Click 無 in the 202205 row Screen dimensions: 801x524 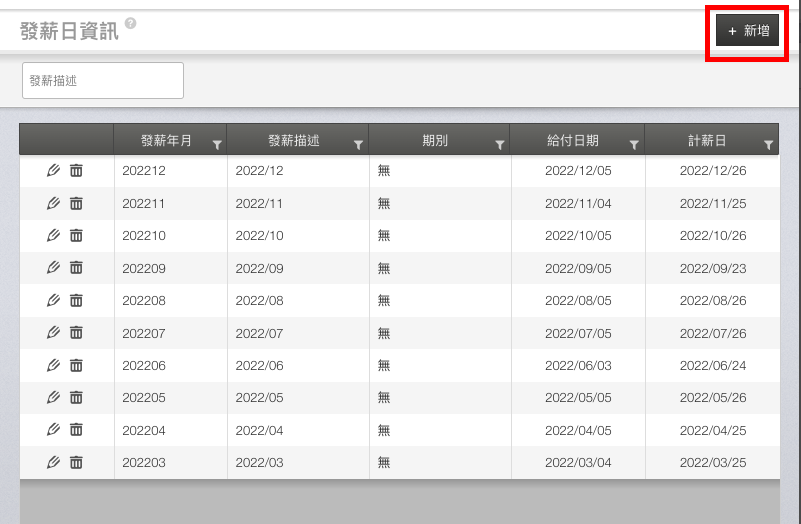click(384, 397)
